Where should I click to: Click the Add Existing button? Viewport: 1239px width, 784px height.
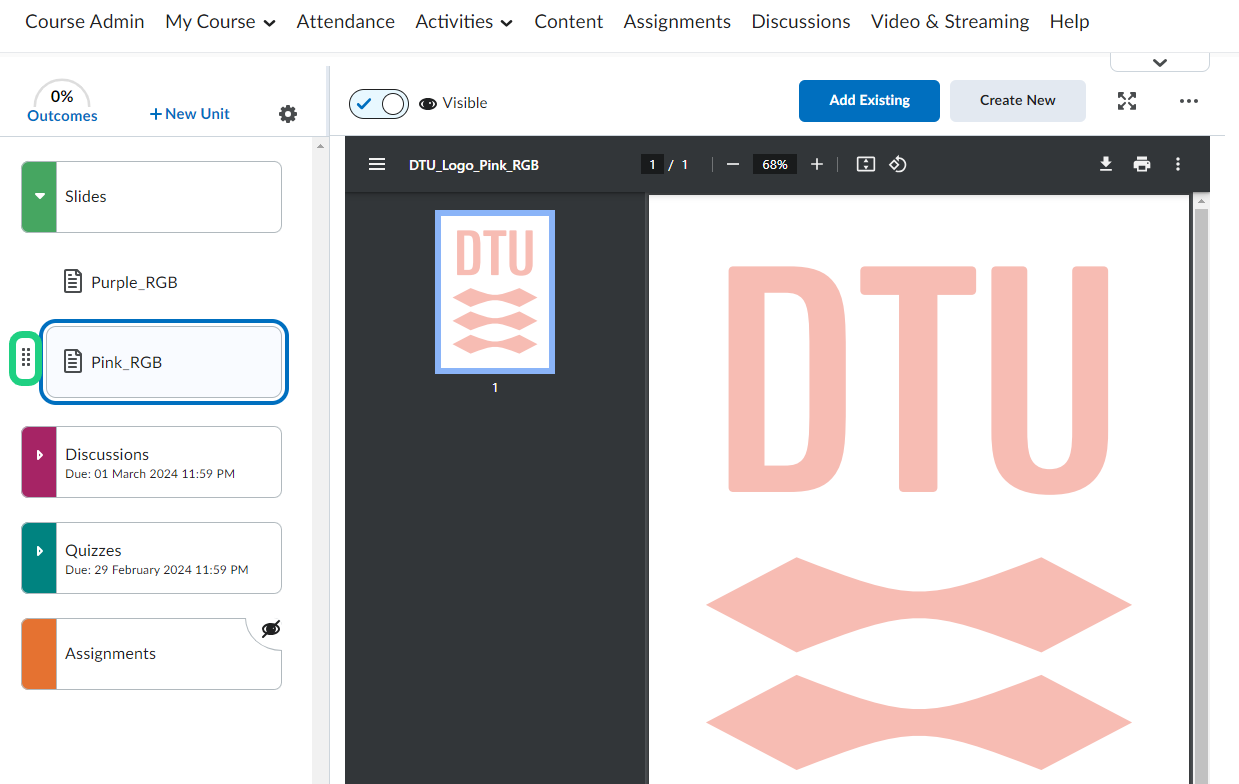pos(869,101)
